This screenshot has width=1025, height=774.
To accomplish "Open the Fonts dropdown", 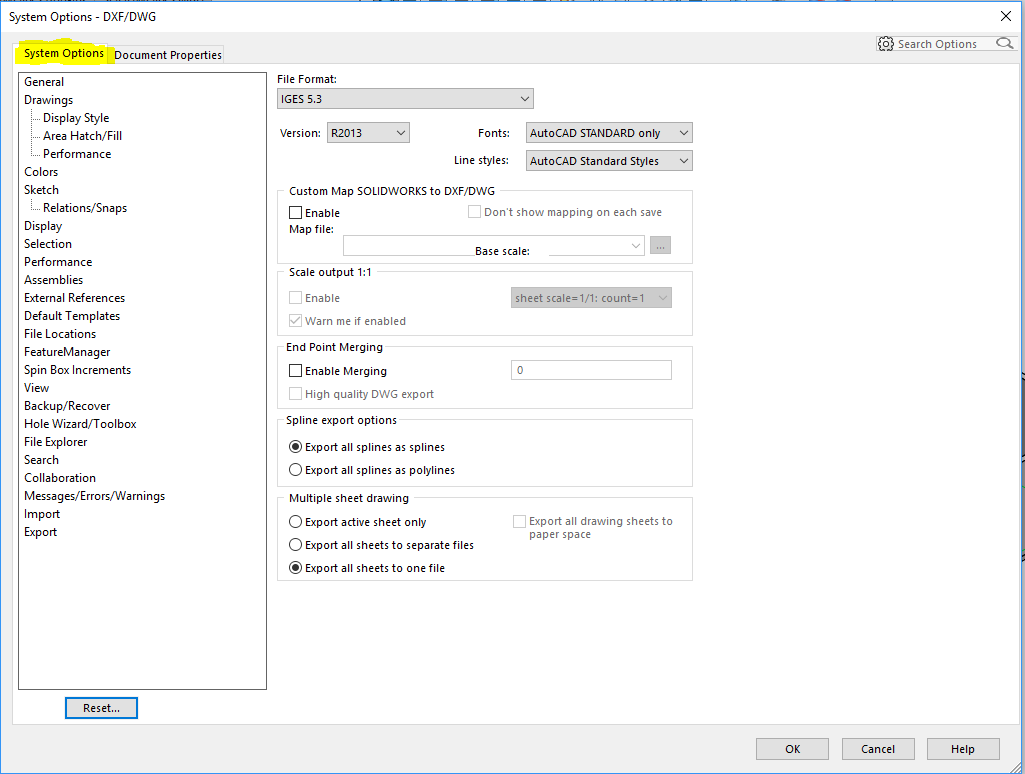I will click(609, 133).
